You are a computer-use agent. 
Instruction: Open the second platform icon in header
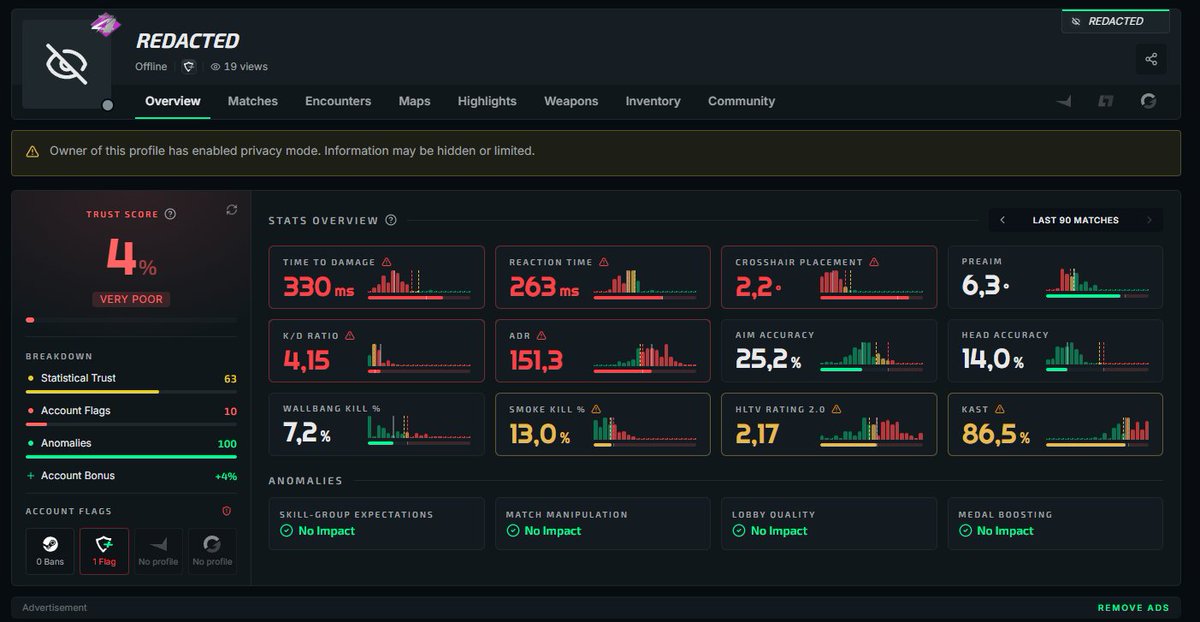coord(1106,101)
